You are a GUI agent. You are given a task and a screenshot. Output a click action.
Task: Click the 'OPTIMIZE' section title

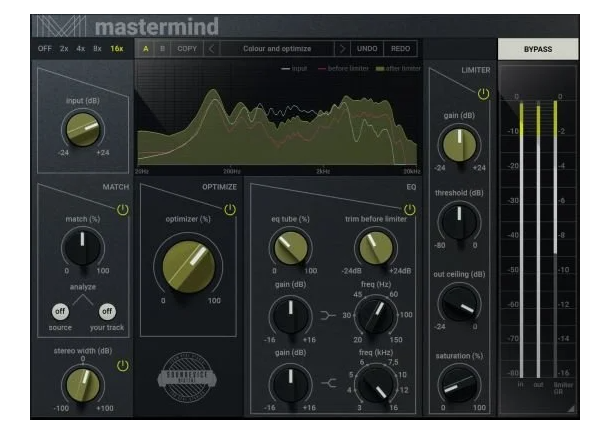pos(219,187)
